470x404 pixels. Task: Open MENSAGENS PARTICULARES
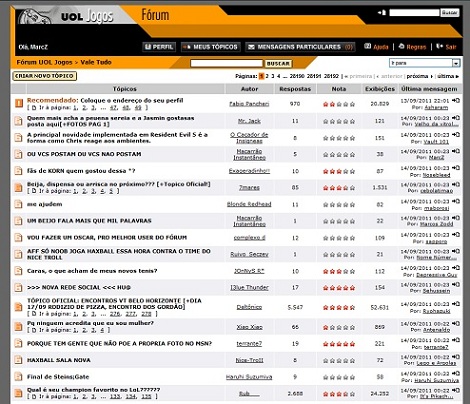pyautogui.click(x=300, y=47)
